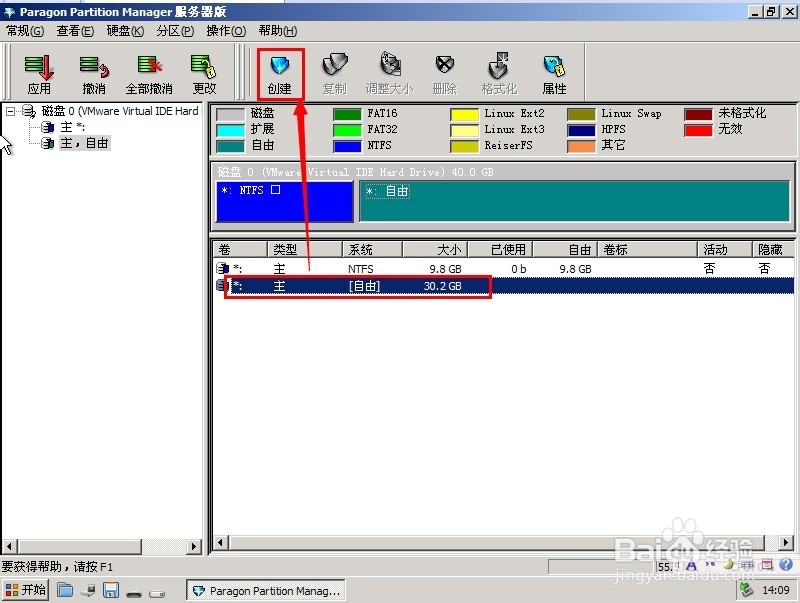Collapse the 磁盘 0 tree node
Viewport: 800px width, 603px height.
[10, 111]
